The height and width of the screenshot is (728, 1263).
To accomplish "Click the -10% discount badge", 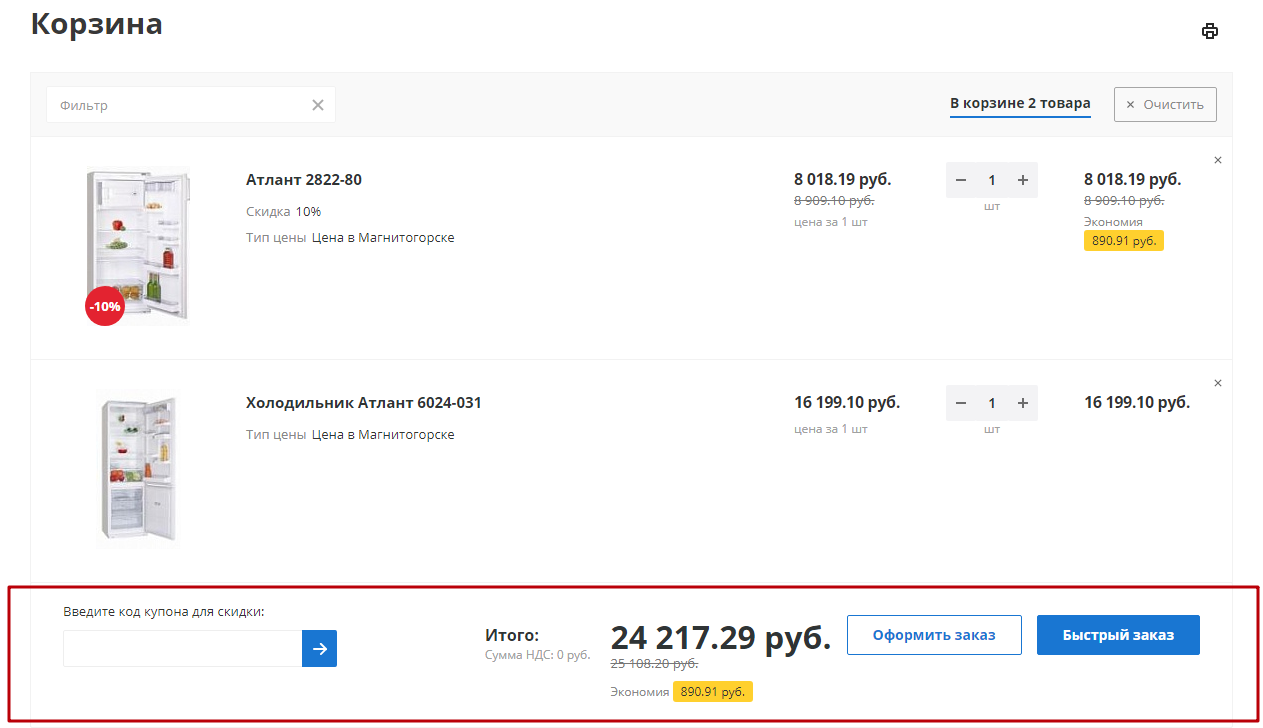I will [104, 307].
